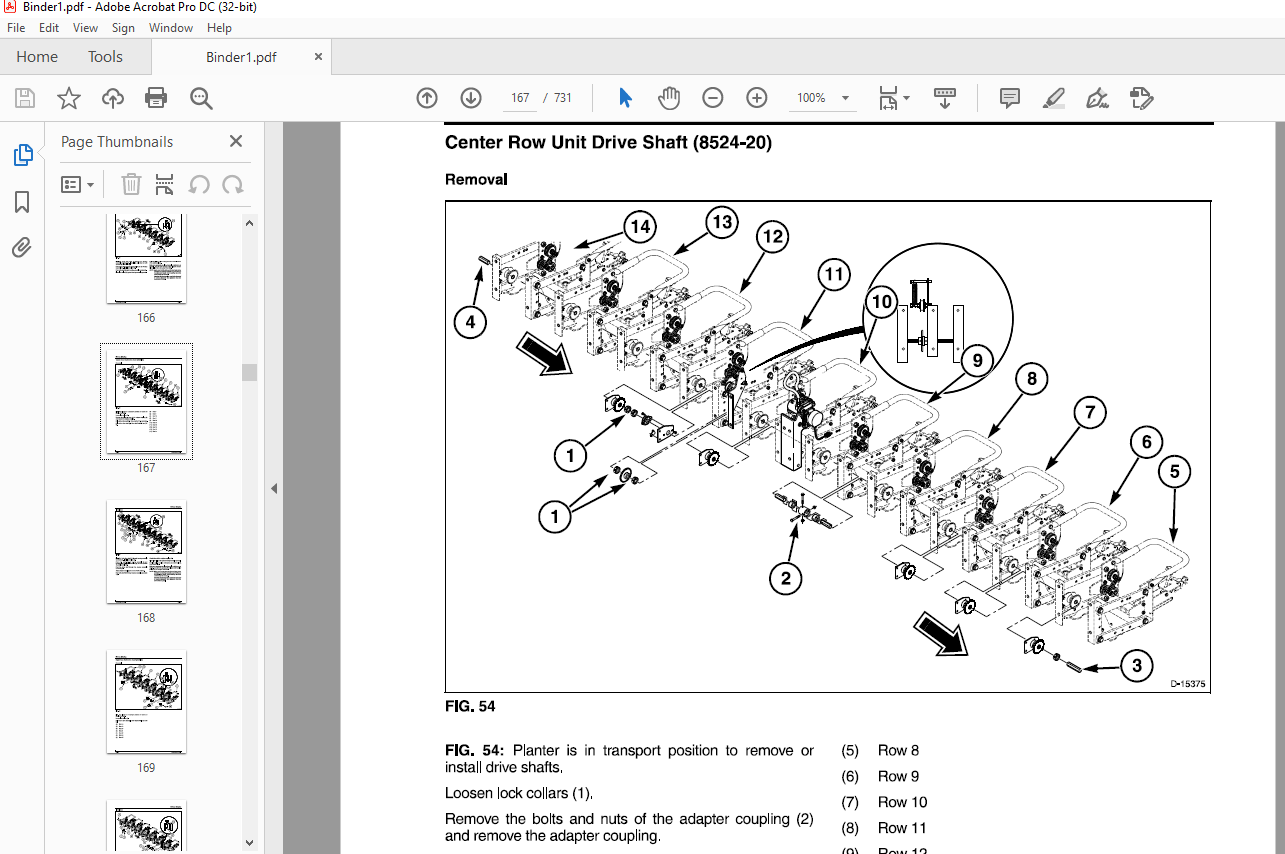Delete selected pages trash icon
This screenshot has height=854, width=1285.
[x=131, y=184]
